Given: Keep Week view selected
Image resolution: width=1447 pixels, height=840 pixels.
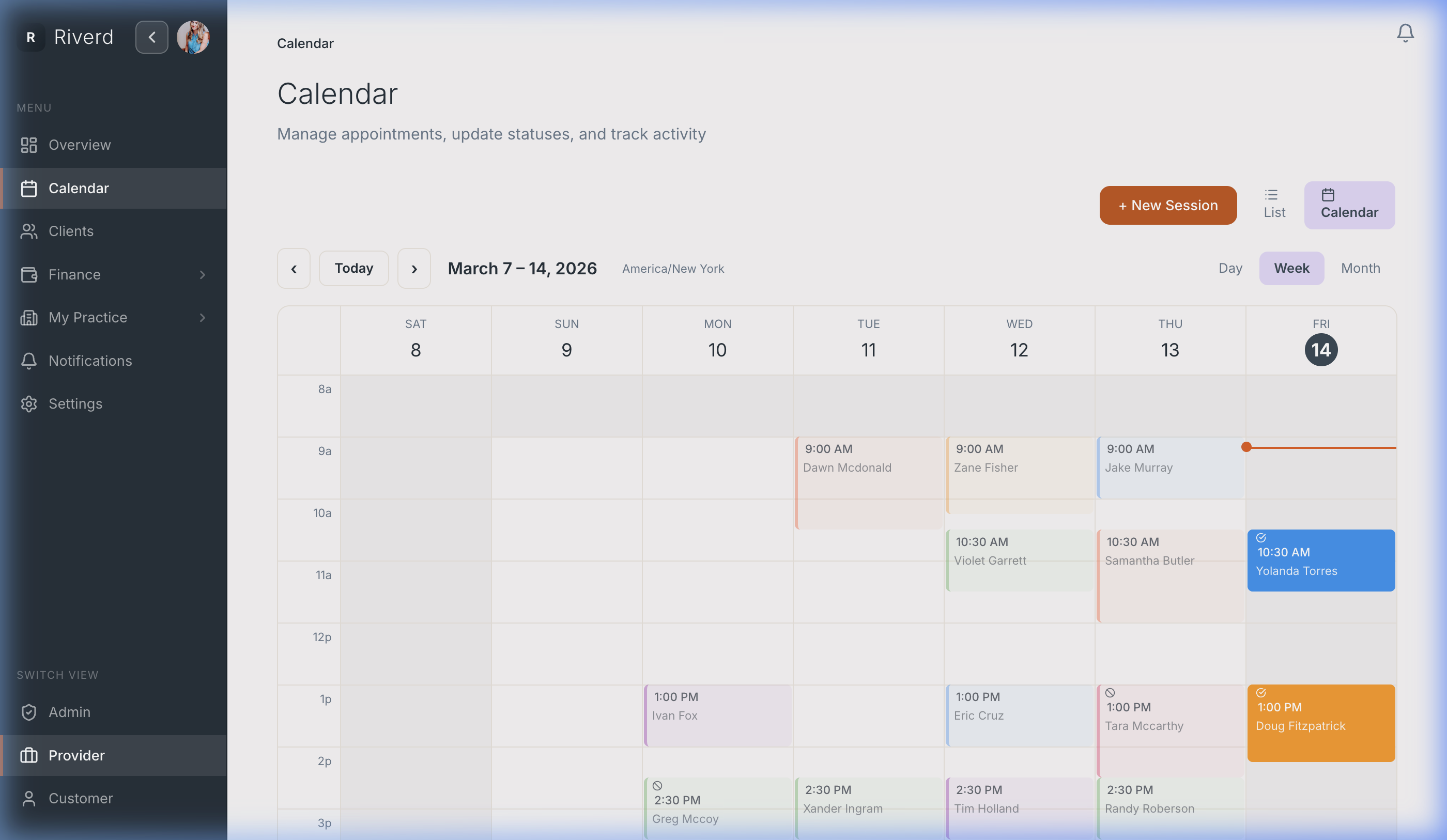Looking at the screenshot, I should click(x=1291, y=268).
